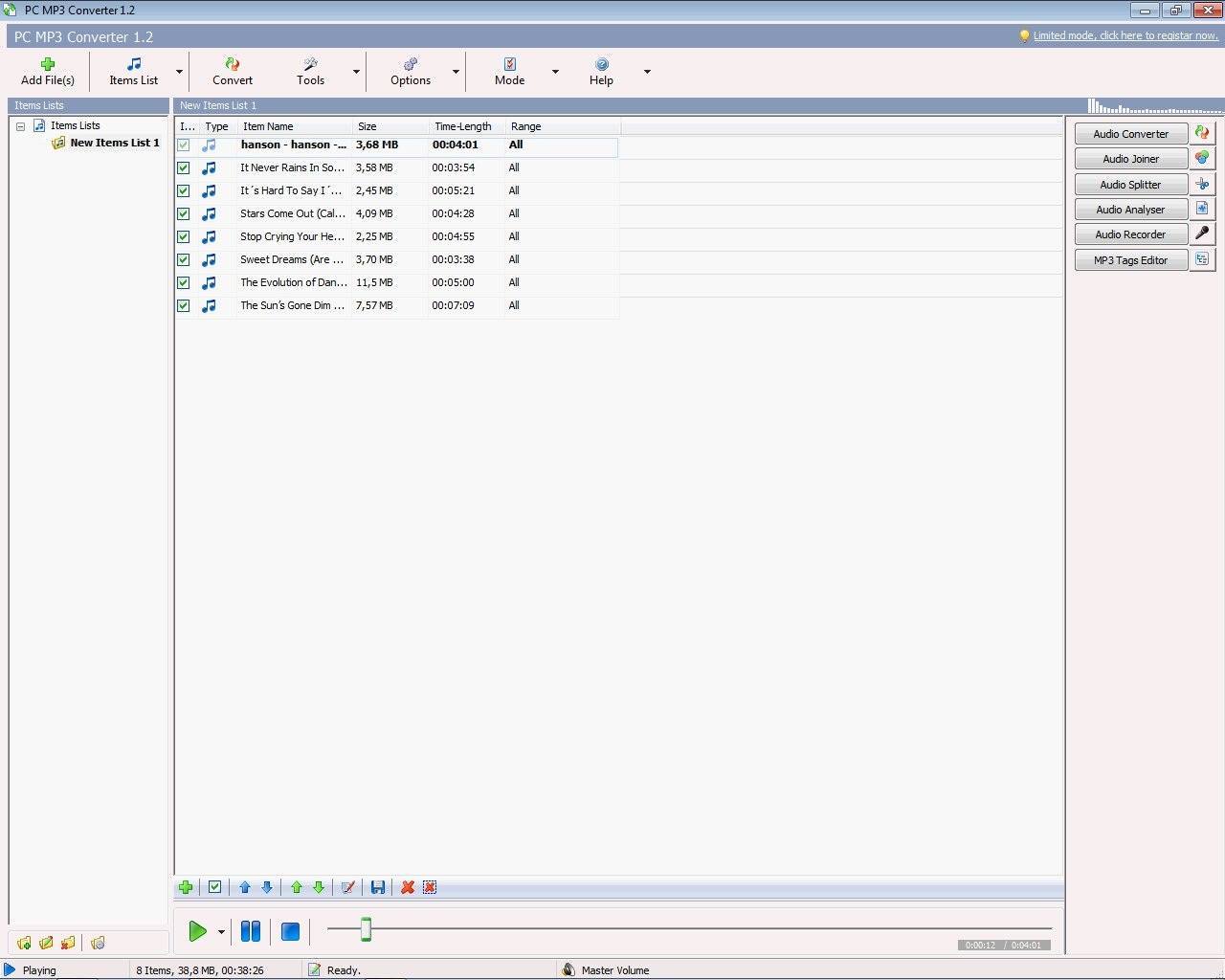This screenshot has height=980, width=1225.
Task: Open the Items List toolbar button
Action: coord(133,72)
